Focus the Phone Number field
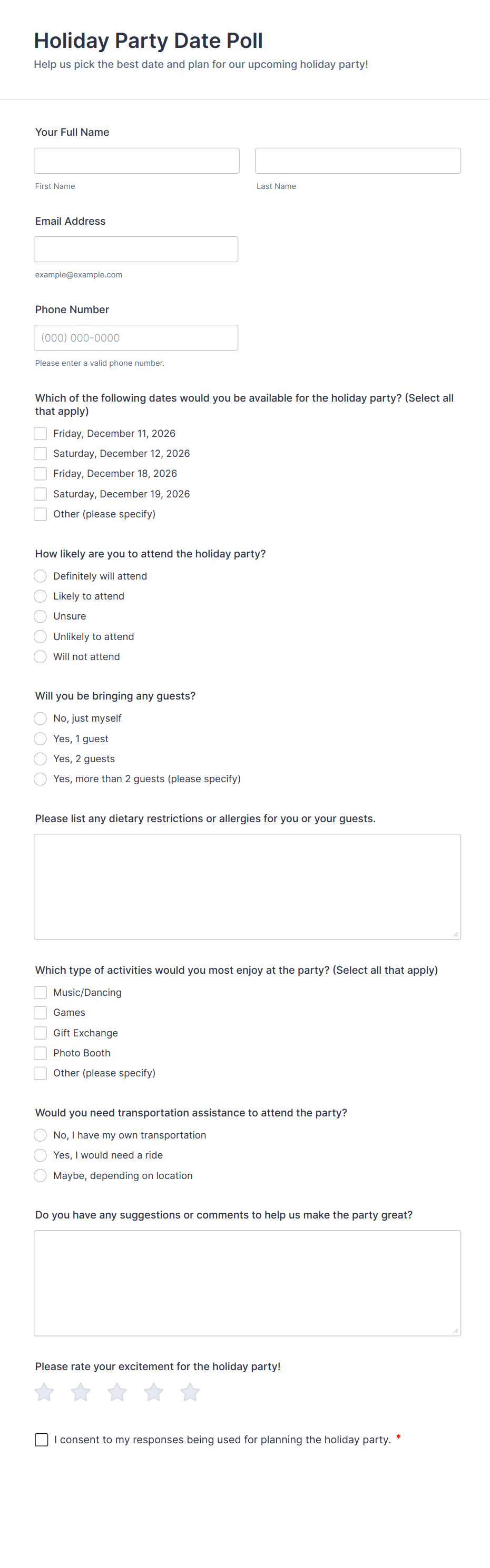 click(x=136, y=338)
